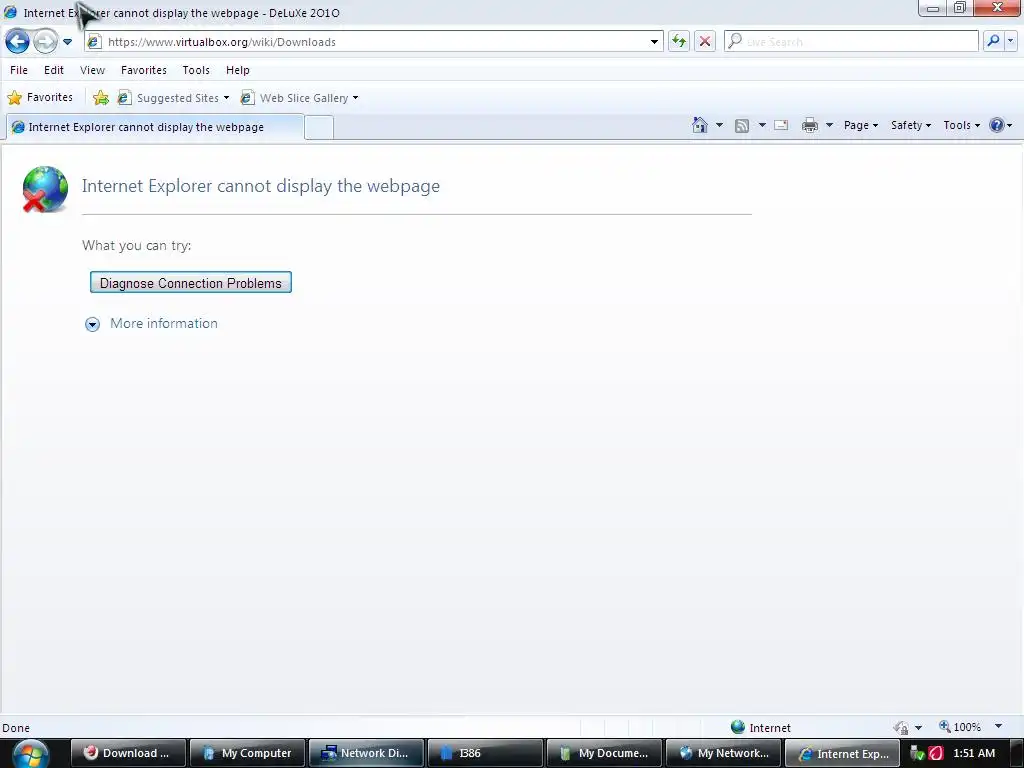Click the Protected Mode status icon
This screenshot has width=1024, height=768.
point(902,728)
